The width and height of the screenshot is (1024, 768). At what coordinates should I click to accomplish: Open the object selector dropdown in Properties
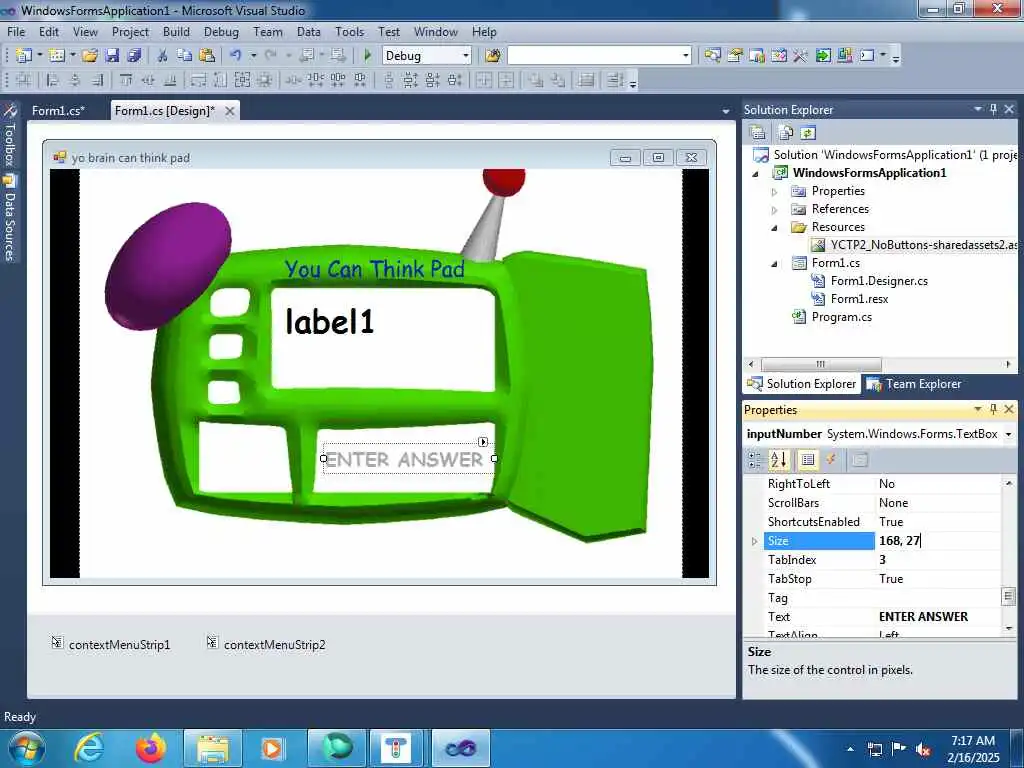pos(1008,434)
